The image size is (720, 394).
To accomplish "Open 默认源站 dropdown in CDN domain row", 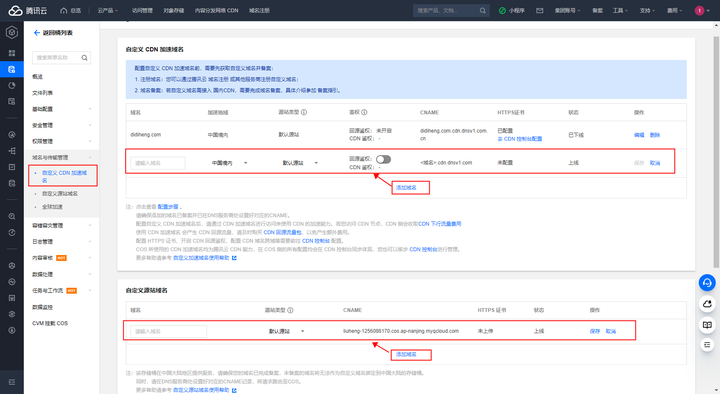I will point(300,163).
